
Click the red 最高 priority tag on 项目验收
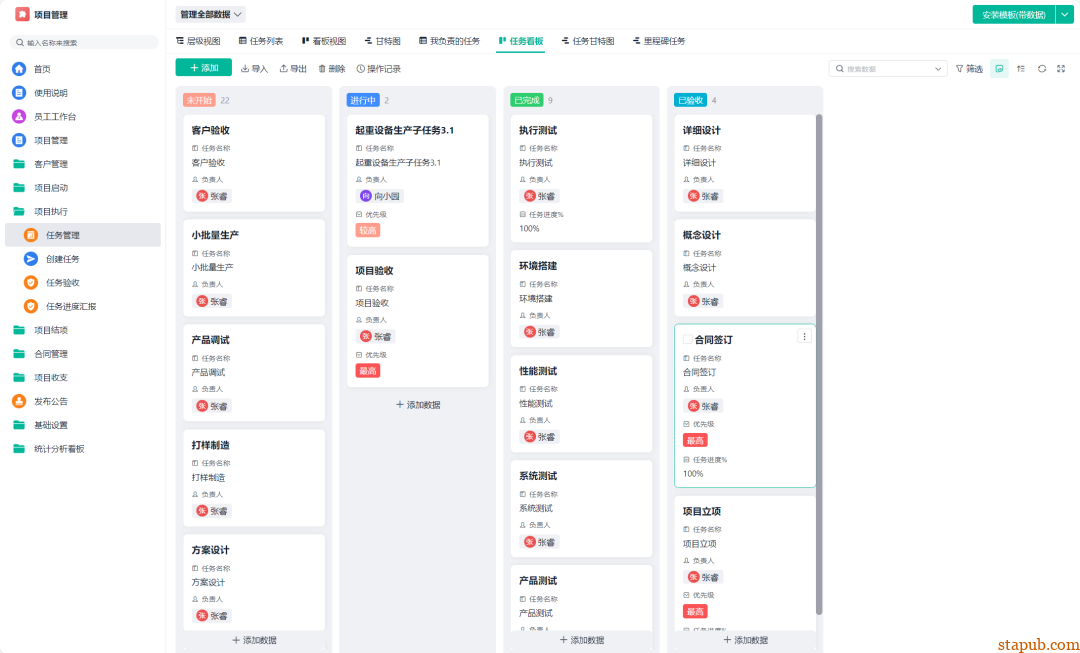point(368,371)
